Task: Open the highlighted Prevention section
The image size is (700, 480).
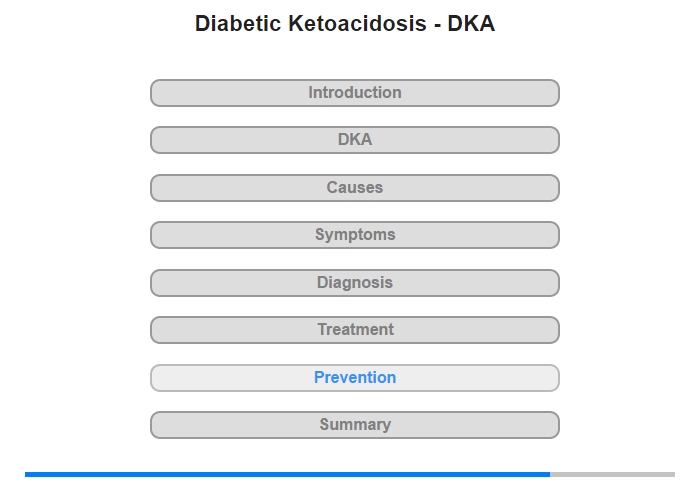Action: 354,378
